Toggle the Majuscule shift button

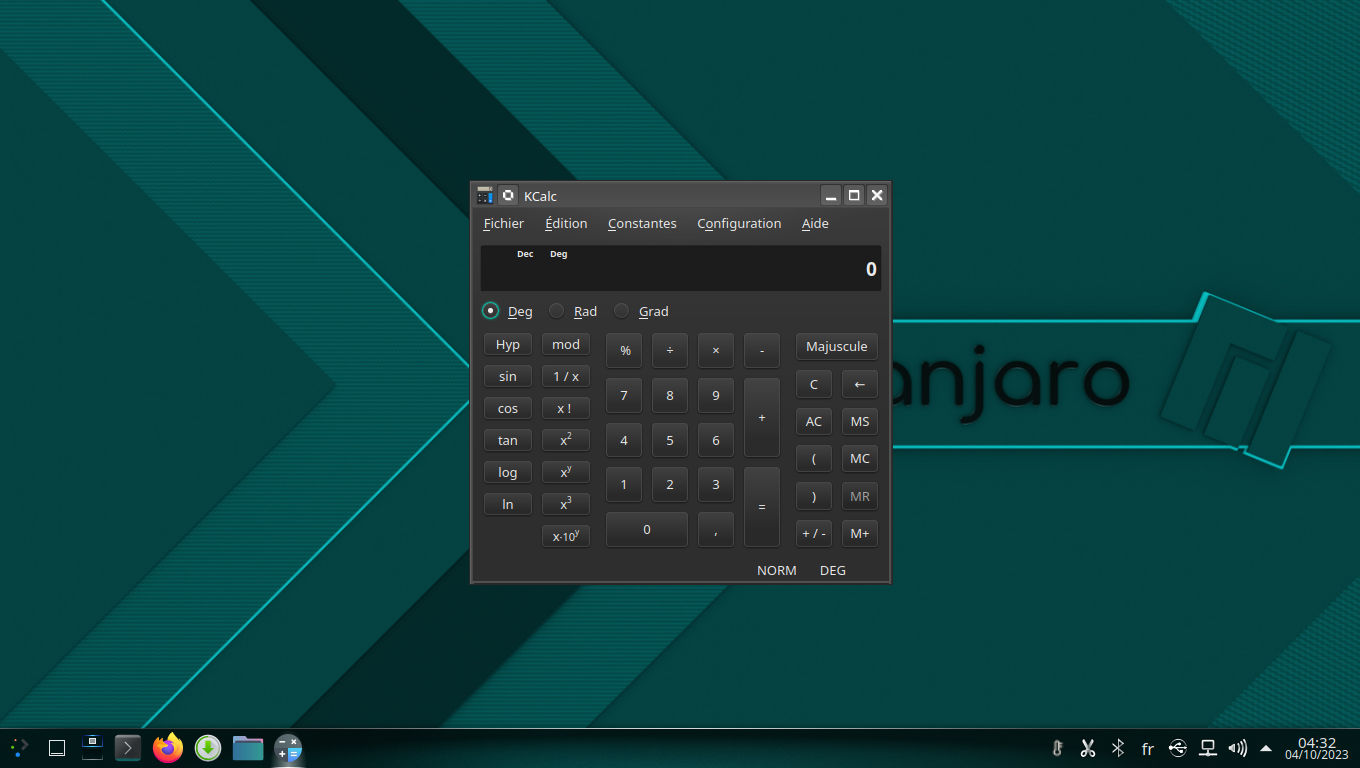click(837, 346)
